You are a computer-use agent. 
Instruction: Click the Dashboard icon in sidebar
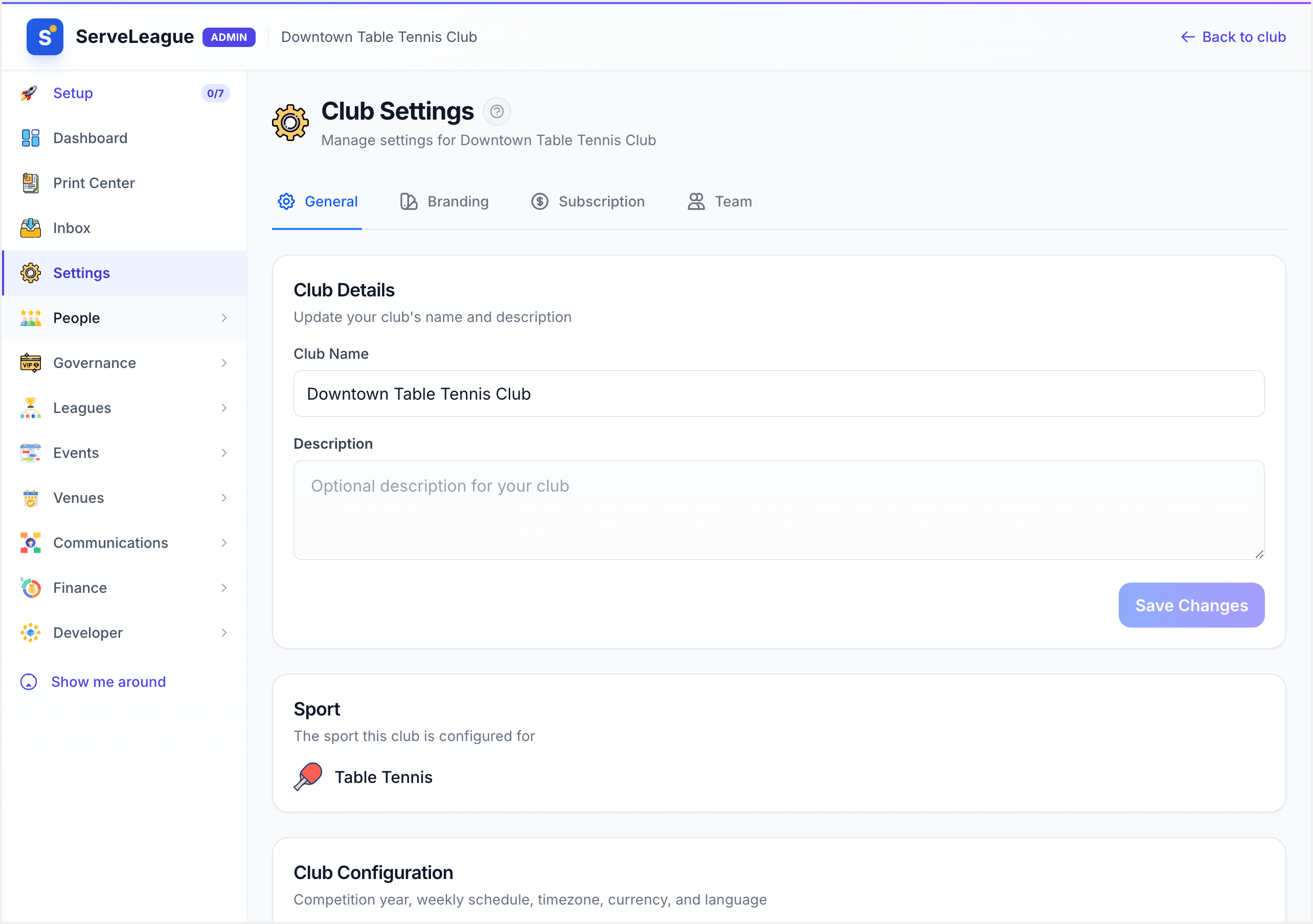point(30,138)
